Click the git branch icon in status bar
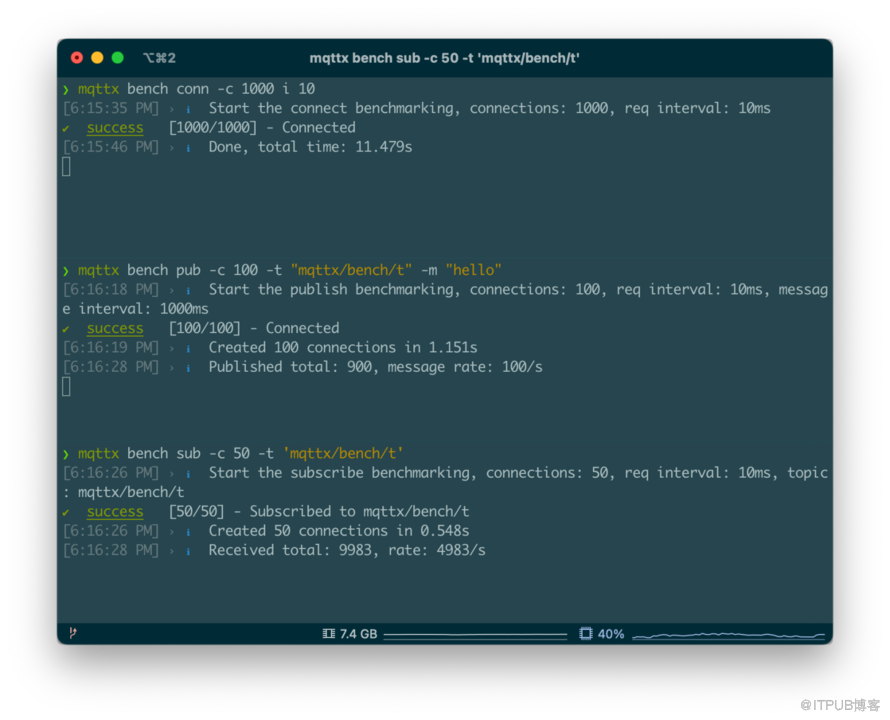 73,633
